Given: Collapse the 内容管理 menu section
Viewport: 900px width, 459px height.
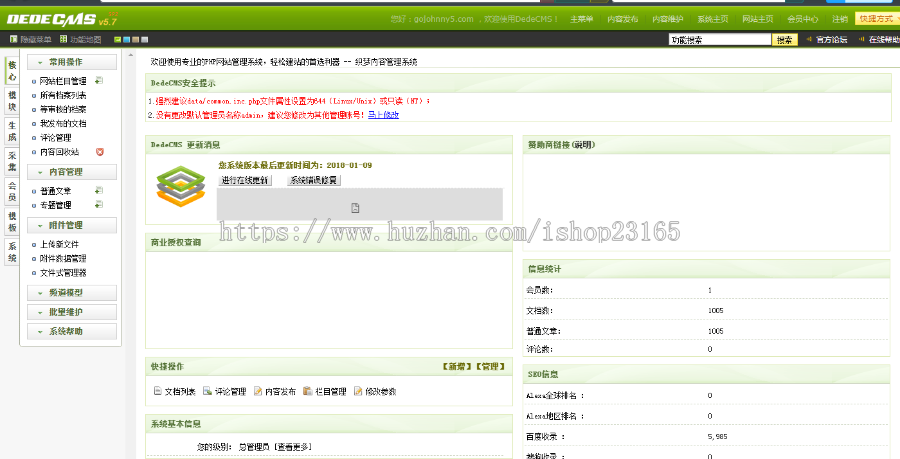Looking at the screenshot, I should click(72, 172).
